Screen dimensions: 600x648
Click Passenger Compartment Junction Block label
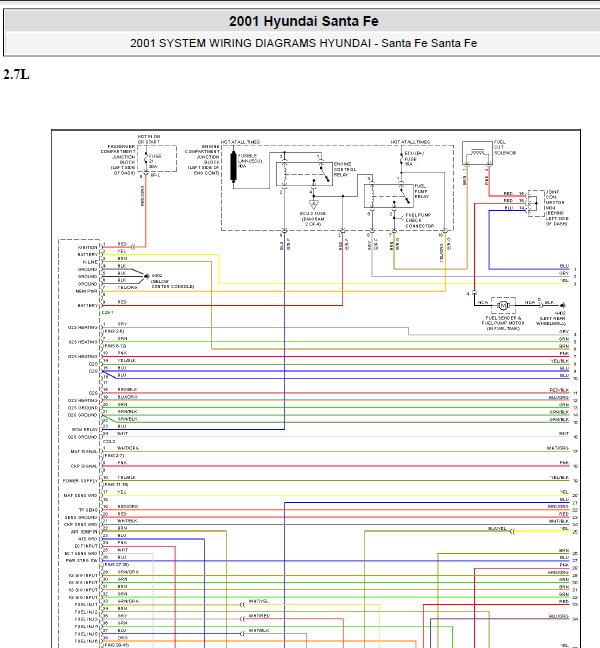118,160
